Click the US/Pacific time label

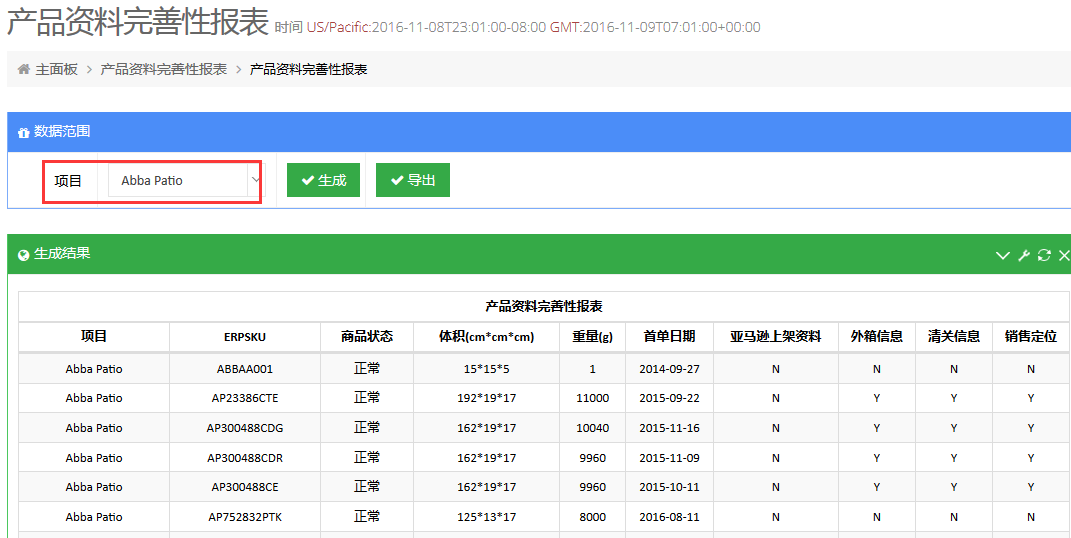[338, 27]
